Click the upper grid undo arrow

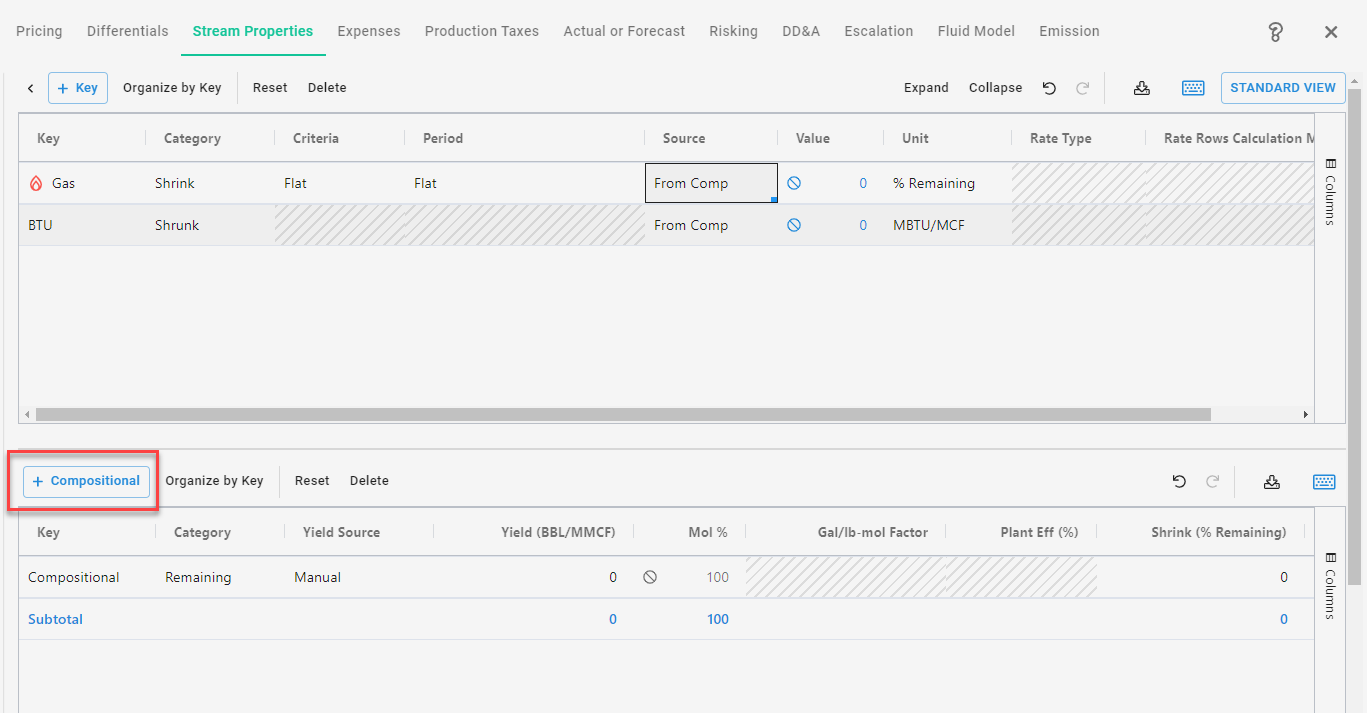1049,88
